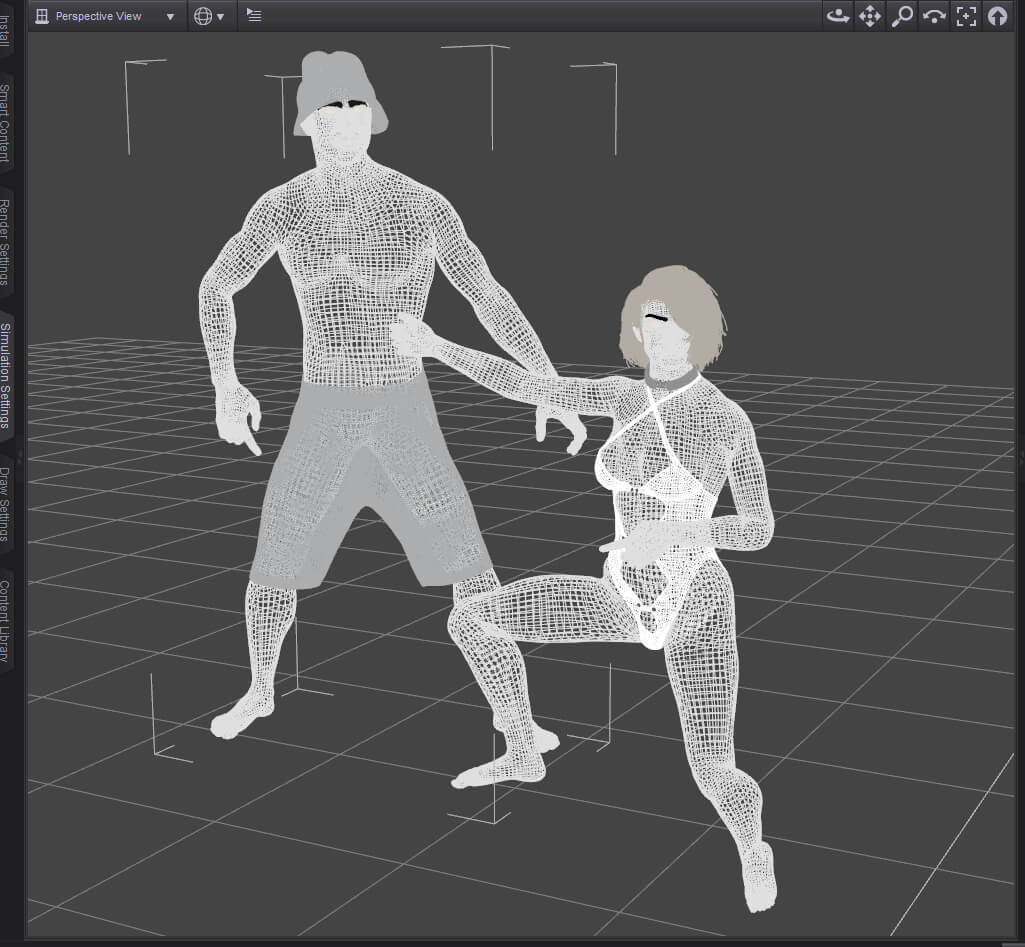The width and height of the screenshot is (1025, 947).
Task: Click the reset camera up-arrow icon
Action: tap(998, 16)
